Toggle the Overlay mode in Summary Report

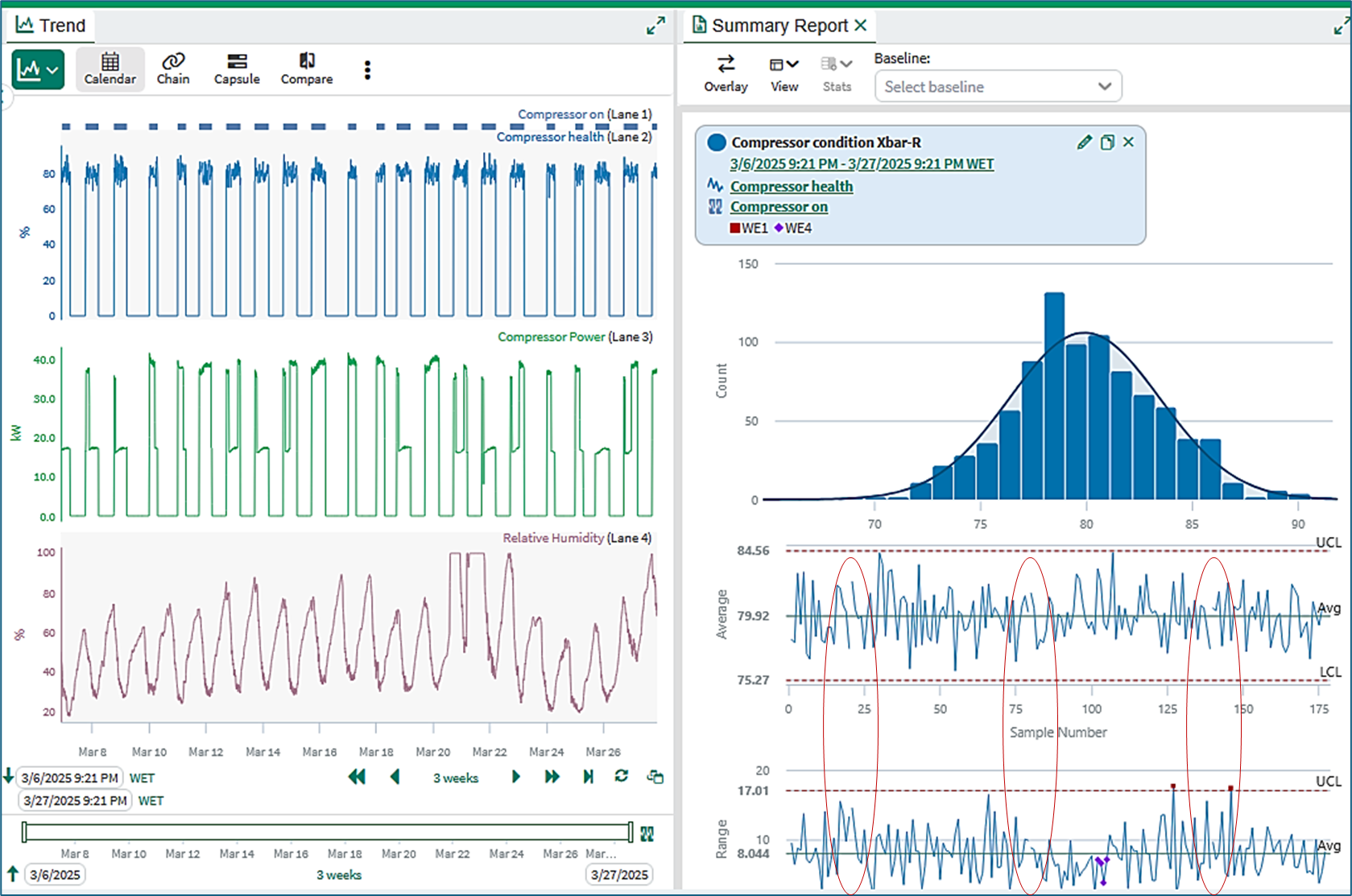[x=726, y=73]
